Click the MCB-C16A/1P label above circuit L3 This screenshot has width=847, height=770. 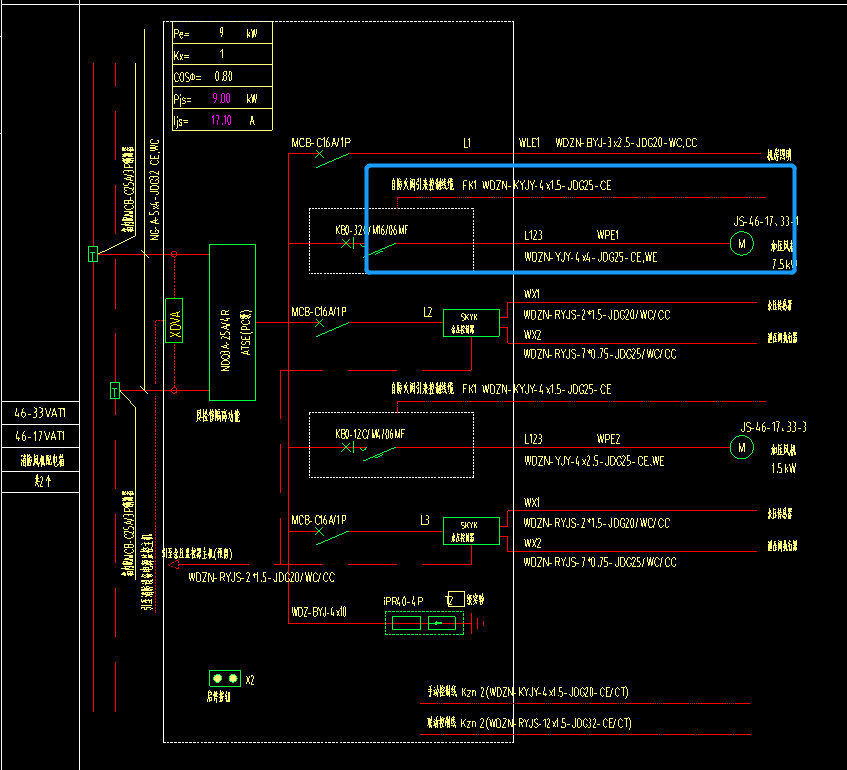coord(319,520)
